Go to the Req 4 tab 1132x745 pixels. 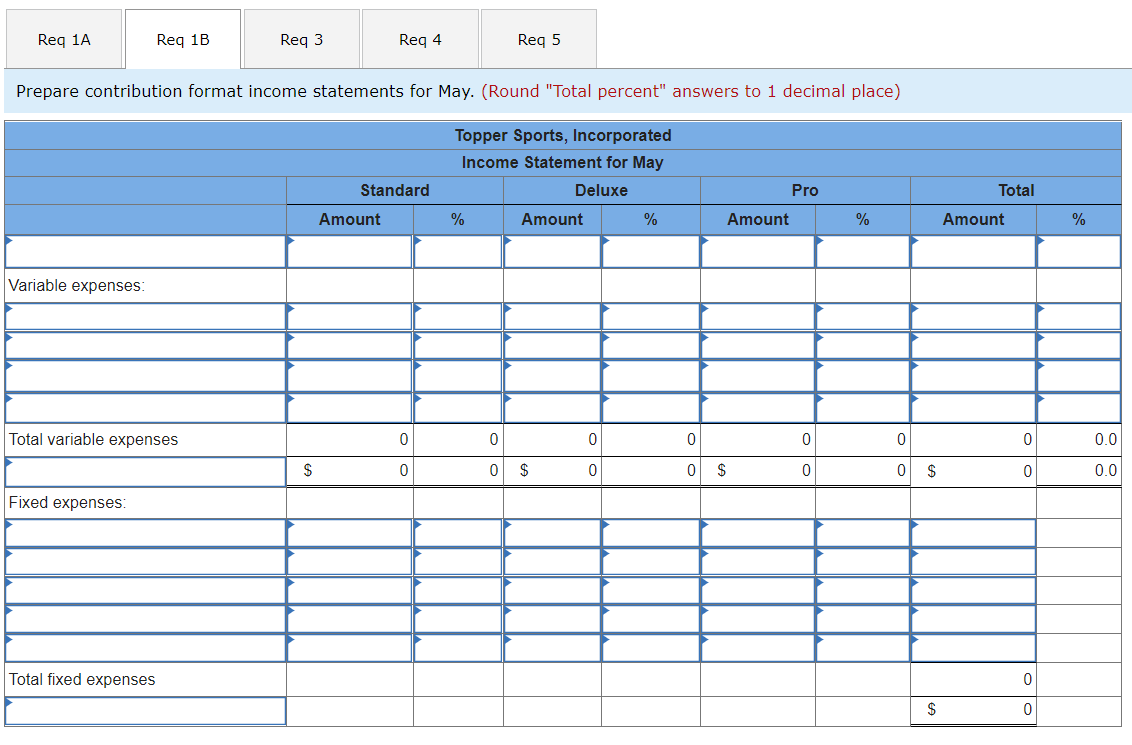420,40
